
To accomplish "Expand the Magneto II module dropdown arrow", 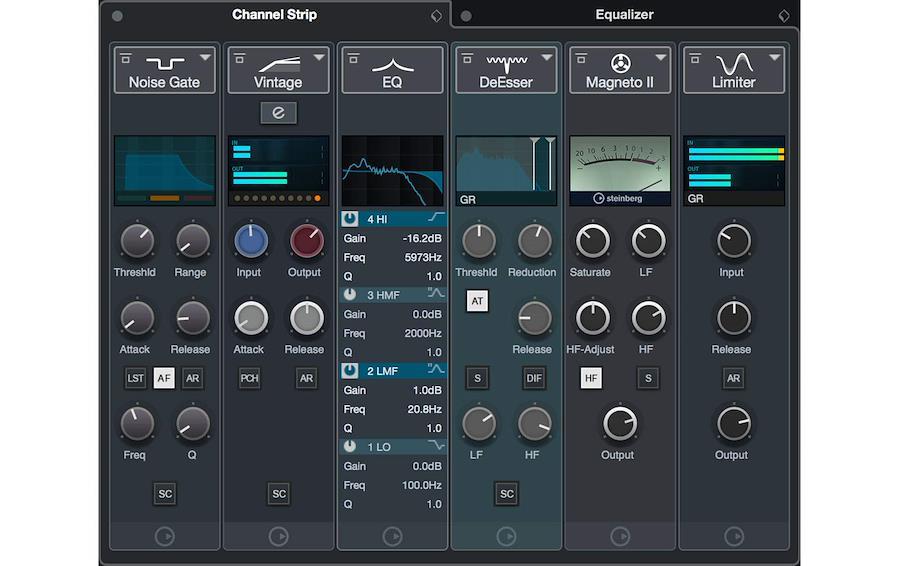I will pyautogui.click(x=661, y=58).
